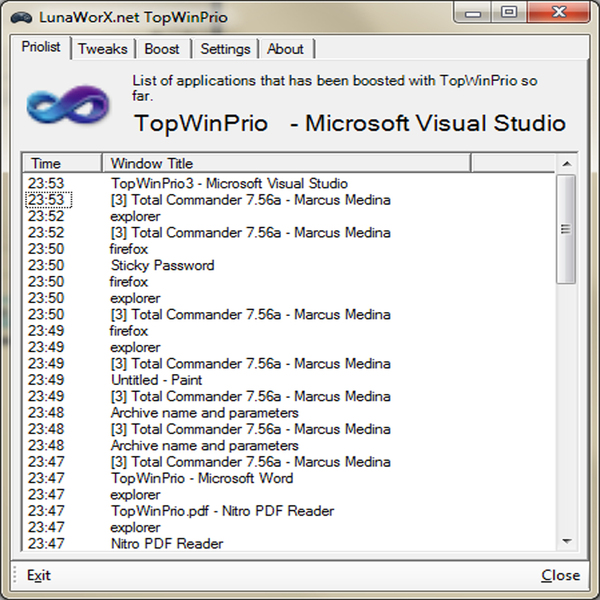
Task: Click the list scrollbar up arrow
Action: click(567, 164)
